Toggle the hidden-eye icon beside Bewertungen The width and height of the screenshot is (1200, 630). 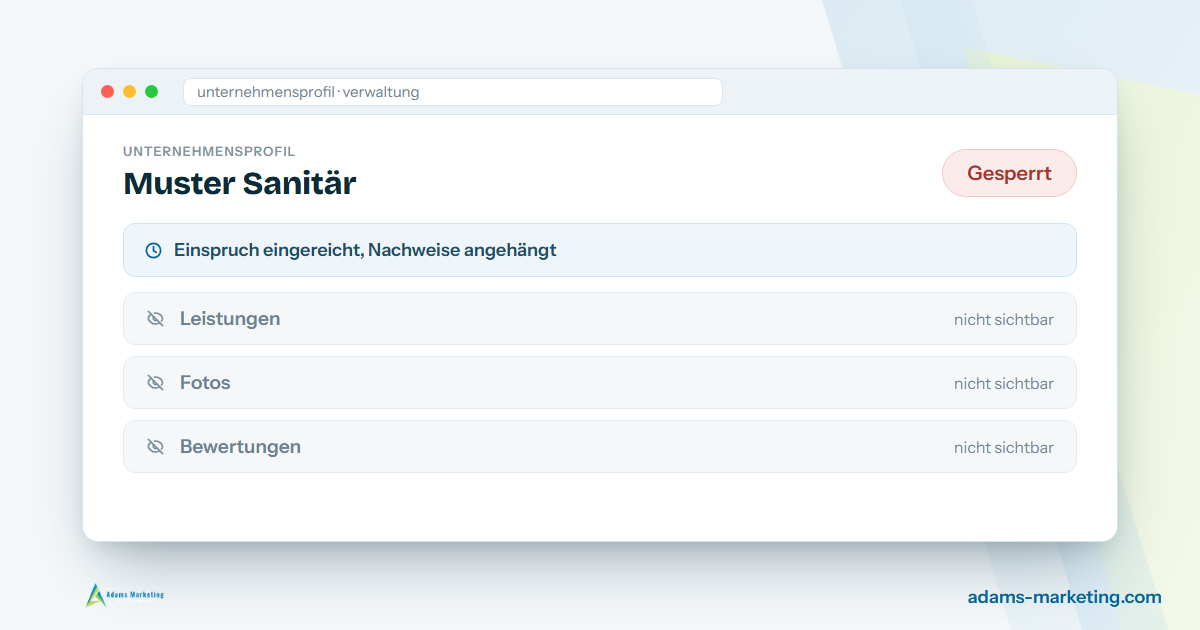(155, 447)
